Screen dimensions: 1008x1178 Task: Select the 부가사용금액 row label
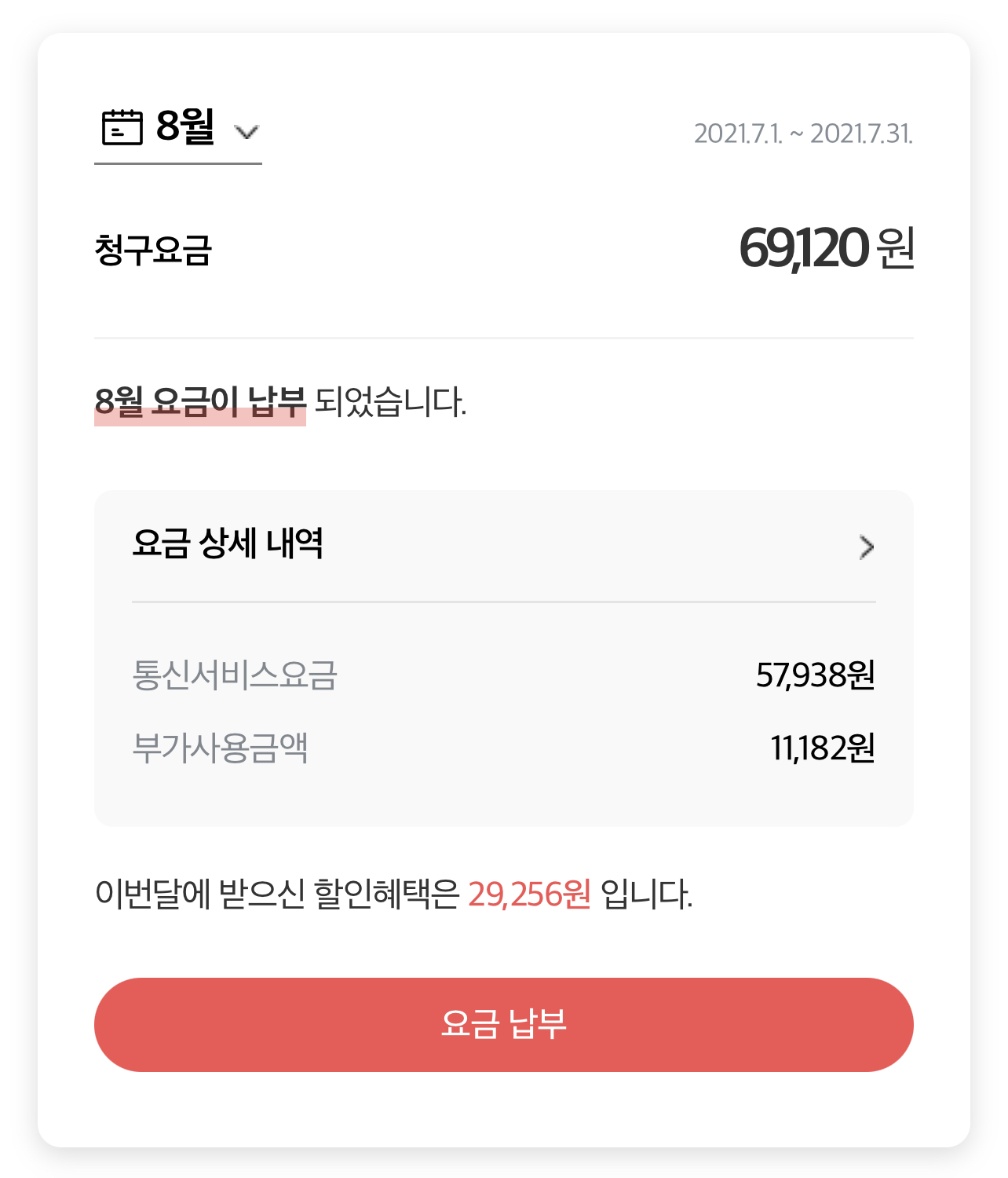coord(220,748)
